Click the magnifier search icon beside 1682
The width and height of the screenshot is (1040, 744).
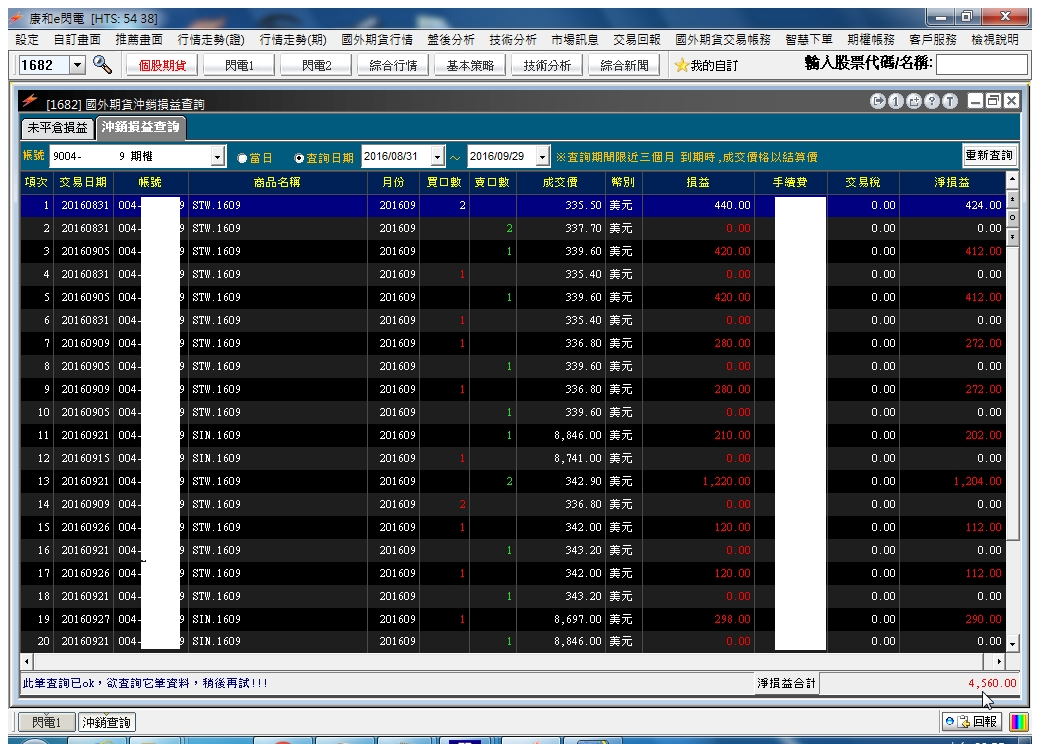(x=102, y=64)
